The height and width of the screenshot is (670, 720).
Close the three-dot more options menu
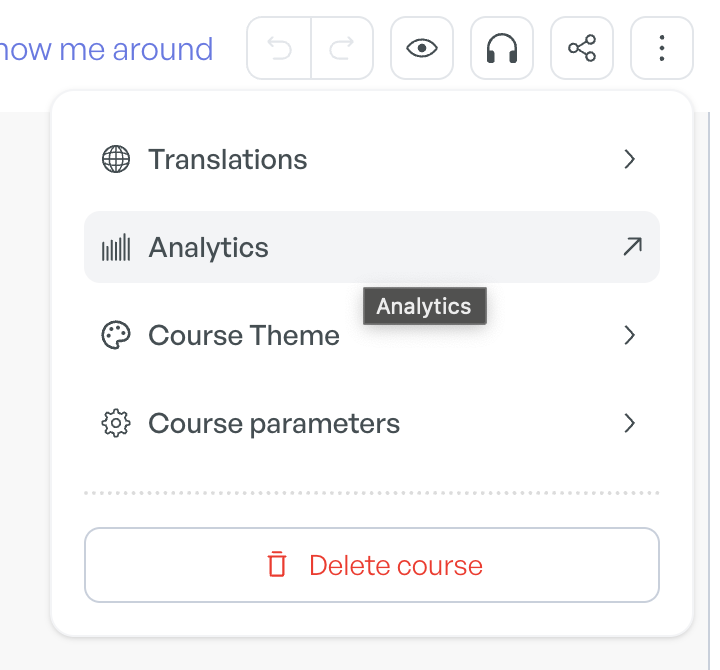[x=662, y=48]
